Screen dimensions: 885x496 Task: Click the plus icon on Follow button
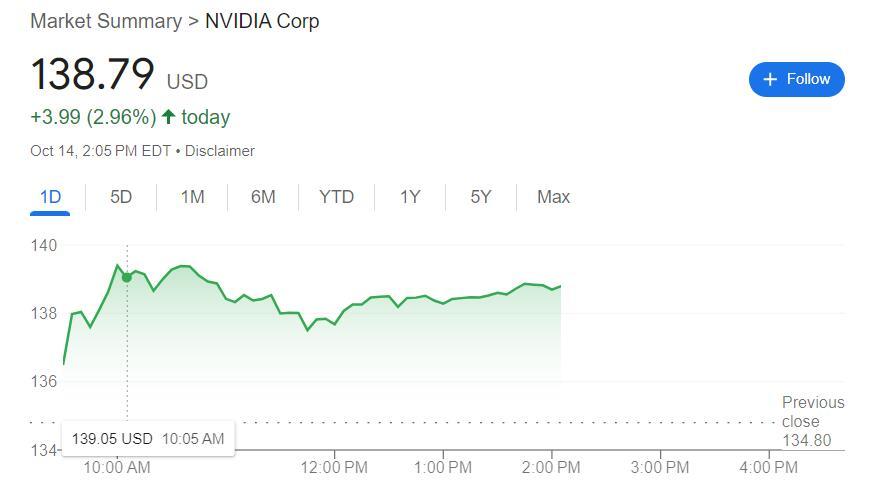click(770, 79)
